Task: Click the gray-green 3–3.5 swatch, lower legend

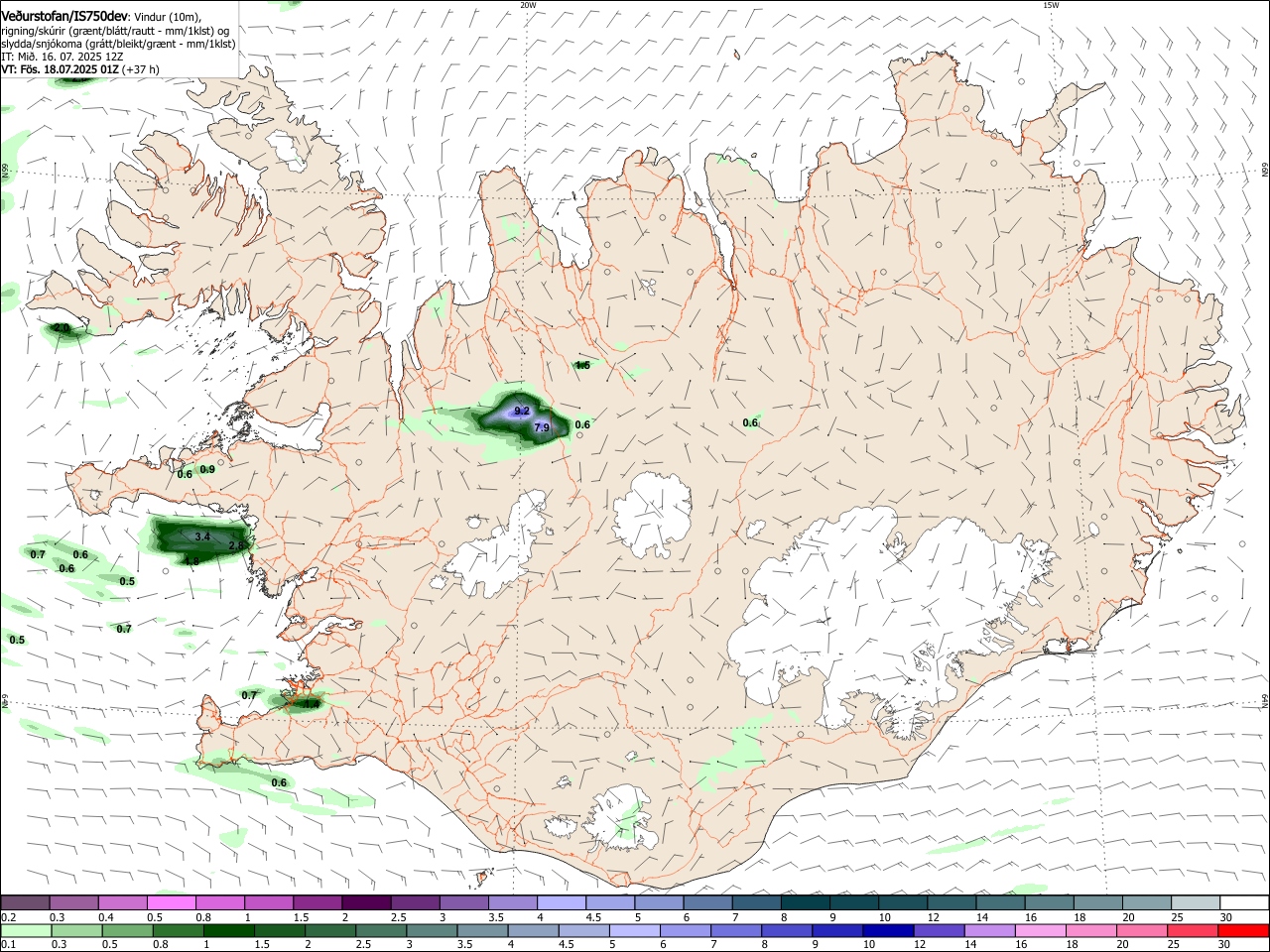Action: [x=432, y=930]
